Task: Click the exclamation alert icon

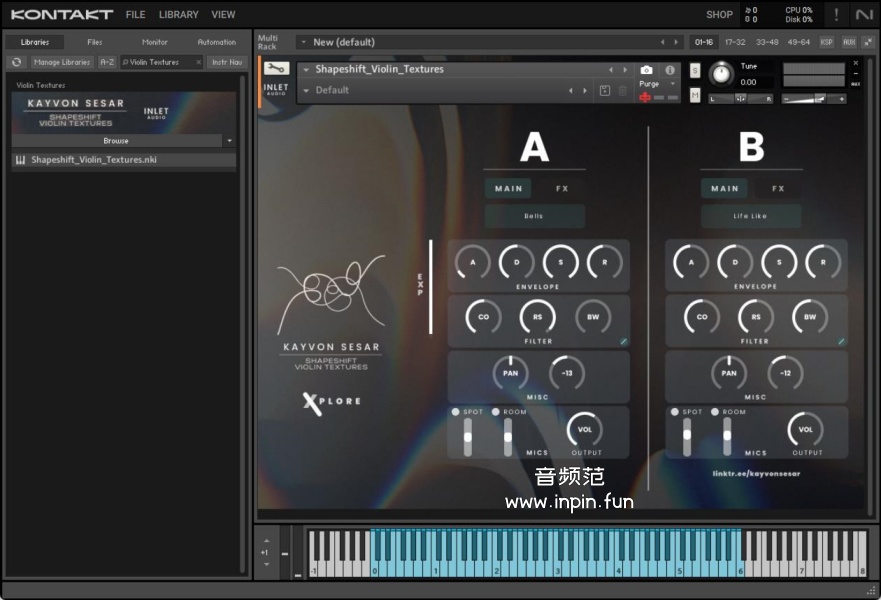Action: (x=836, y=14)
